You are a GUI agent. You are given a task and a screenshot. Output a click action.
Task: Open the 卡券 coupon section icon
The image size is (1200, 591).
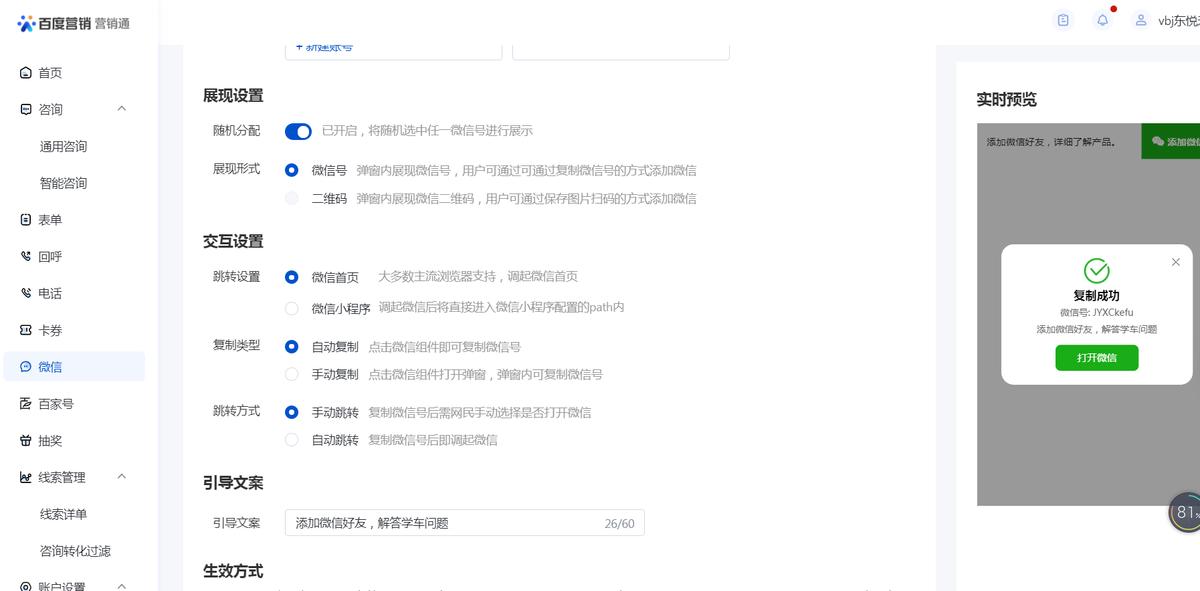[25, 330]
